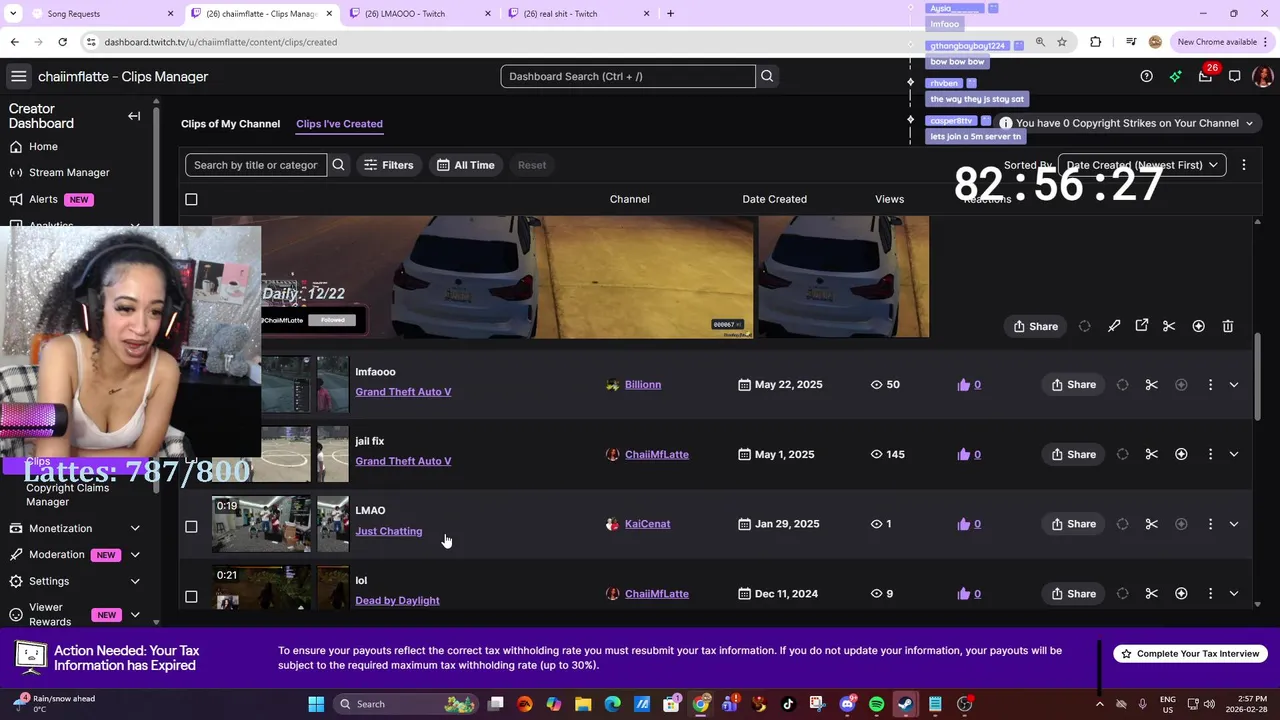
Task: Tick the checkbox for LMAO clip
Action: (191, 526)
